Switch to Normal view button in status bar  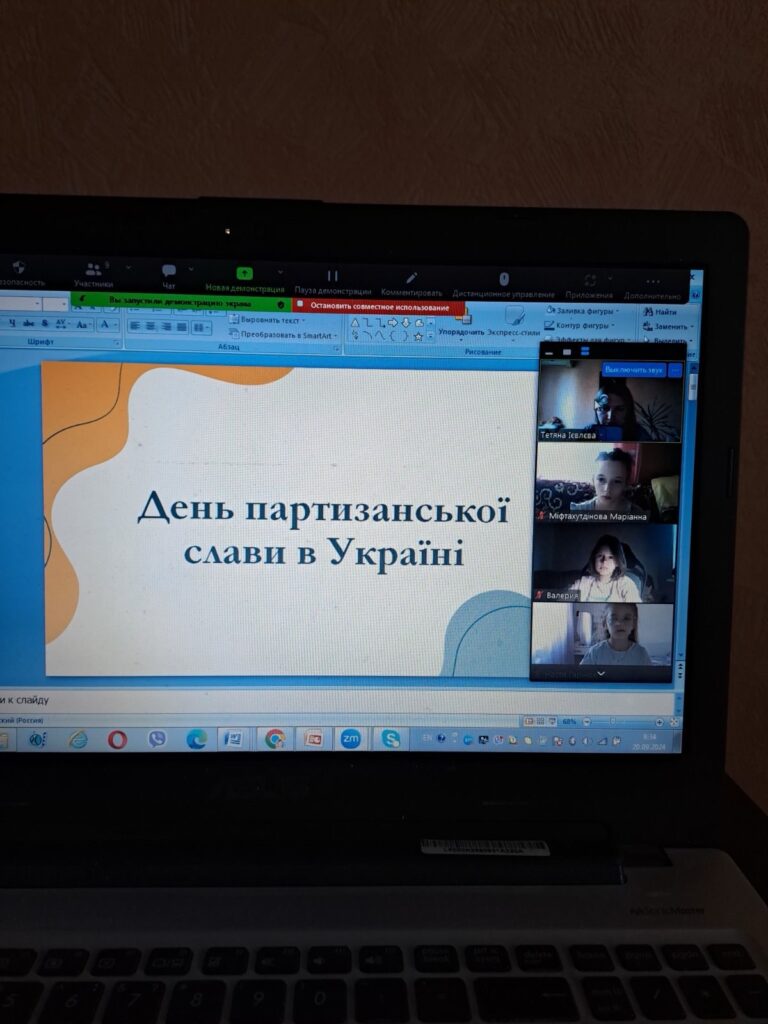click(529, 721)
